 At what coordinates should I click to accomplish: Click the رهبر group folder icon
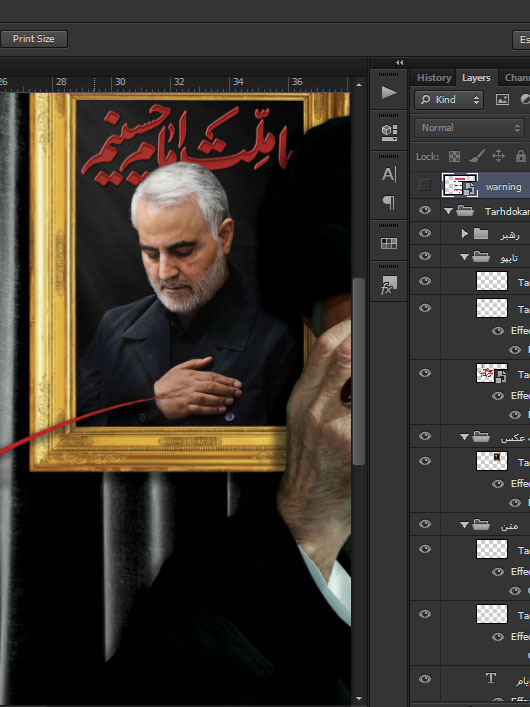481,234
